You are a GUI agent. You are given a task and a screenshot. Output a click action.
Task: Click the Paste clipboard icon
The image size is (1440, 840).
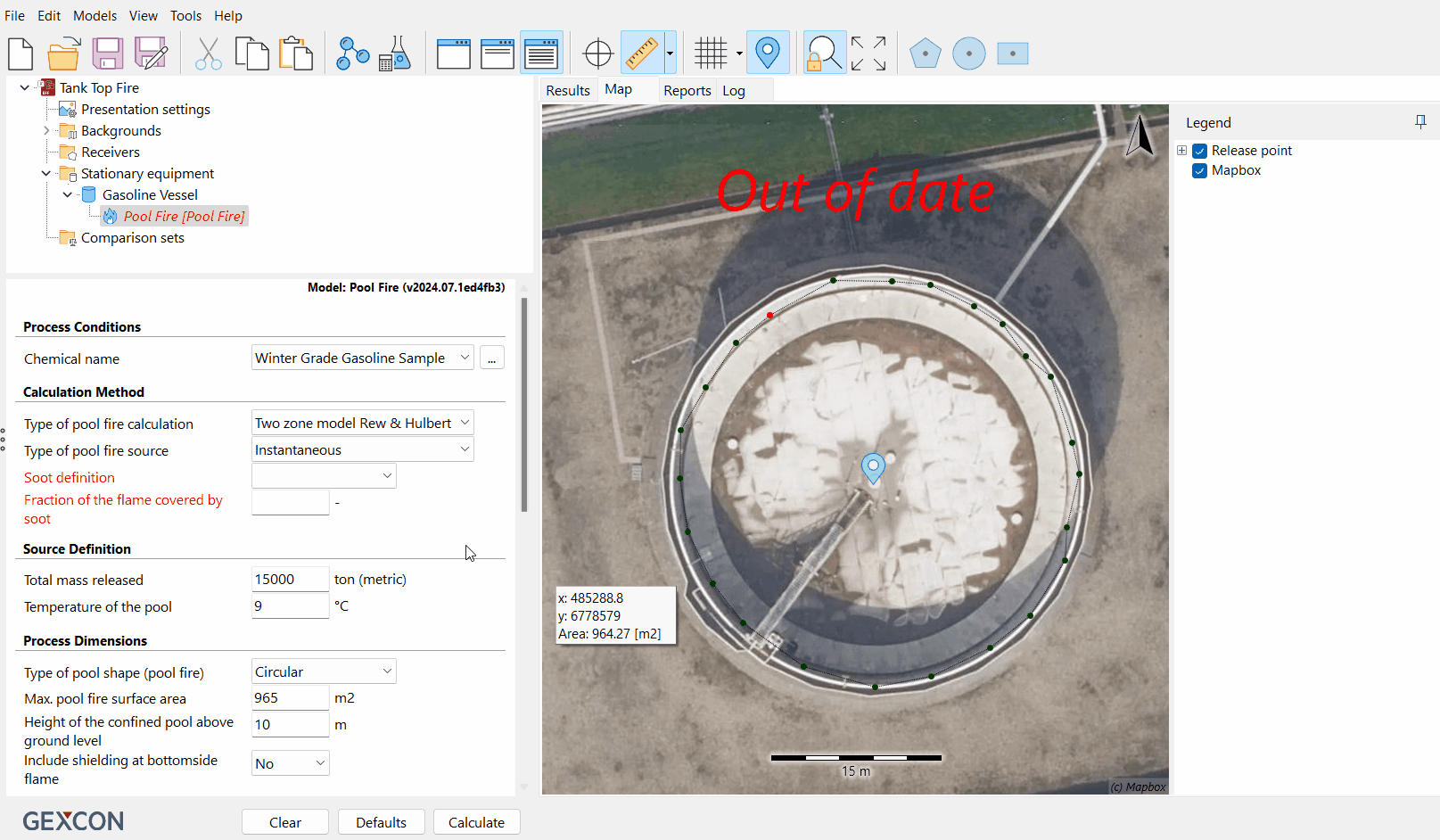(296, 54)
